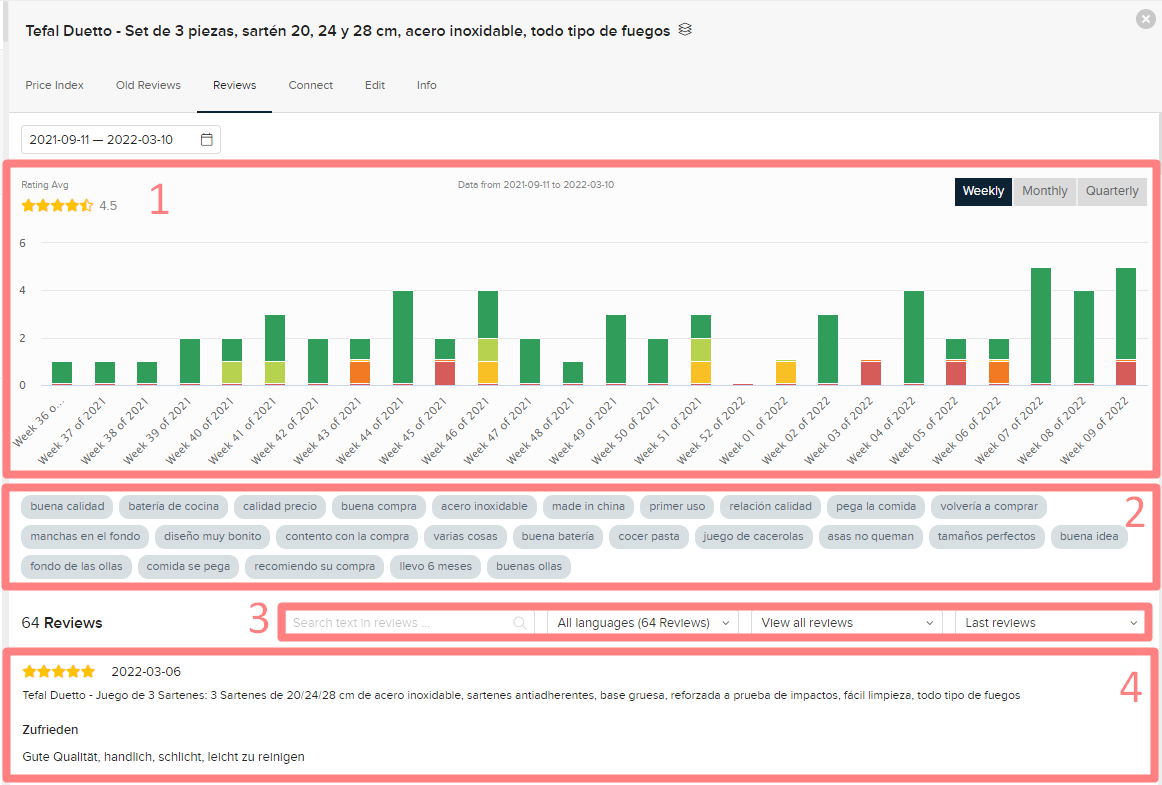Click the search text in reviews field
The height and width of the screenshot is (785, 1162).
click(400, 623)
